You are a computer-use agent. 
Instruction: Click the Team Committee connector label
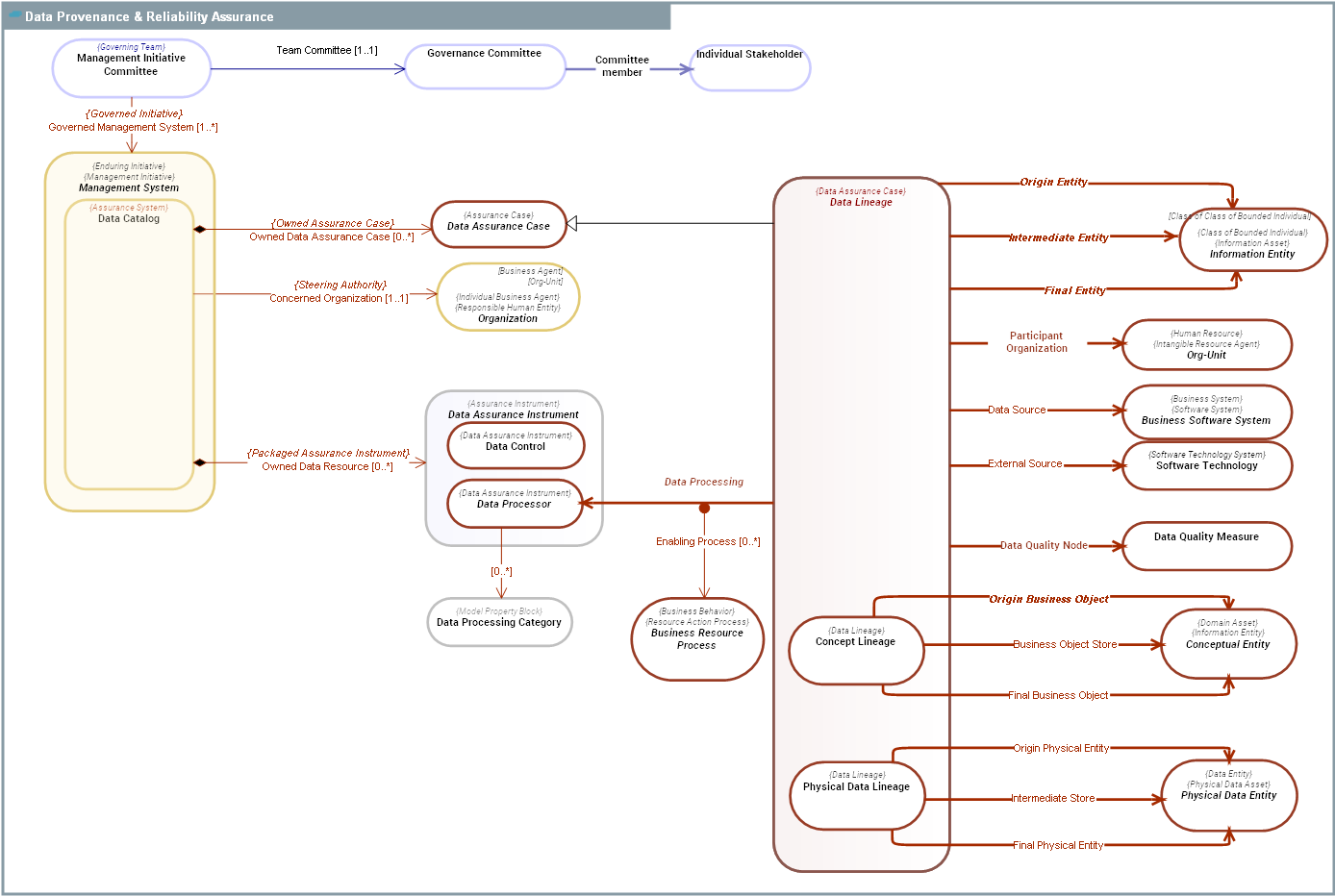coord(326,49)
